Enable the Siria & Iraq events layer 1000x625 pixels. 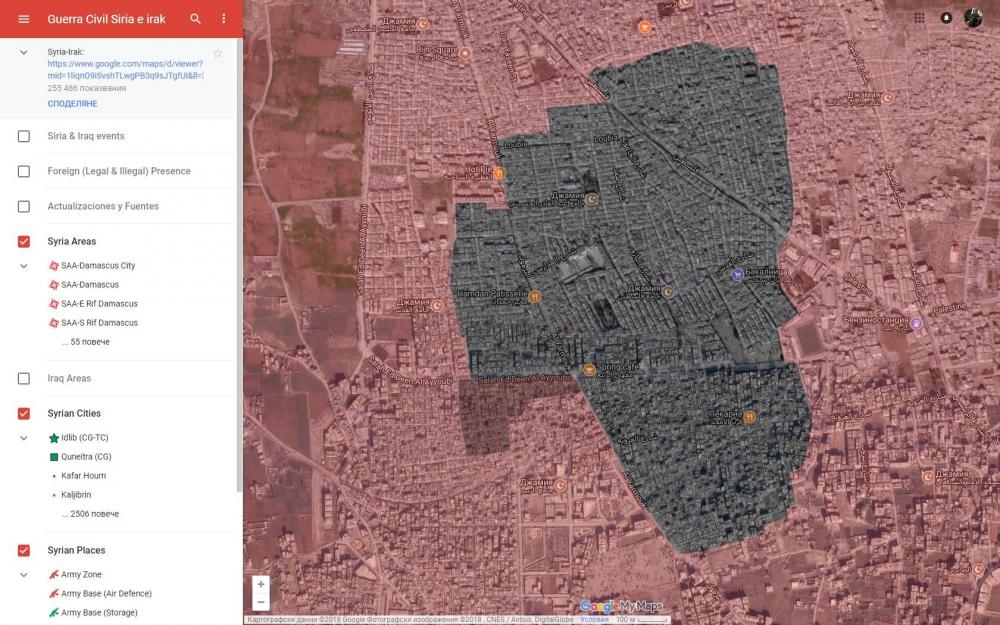(24, 136)
